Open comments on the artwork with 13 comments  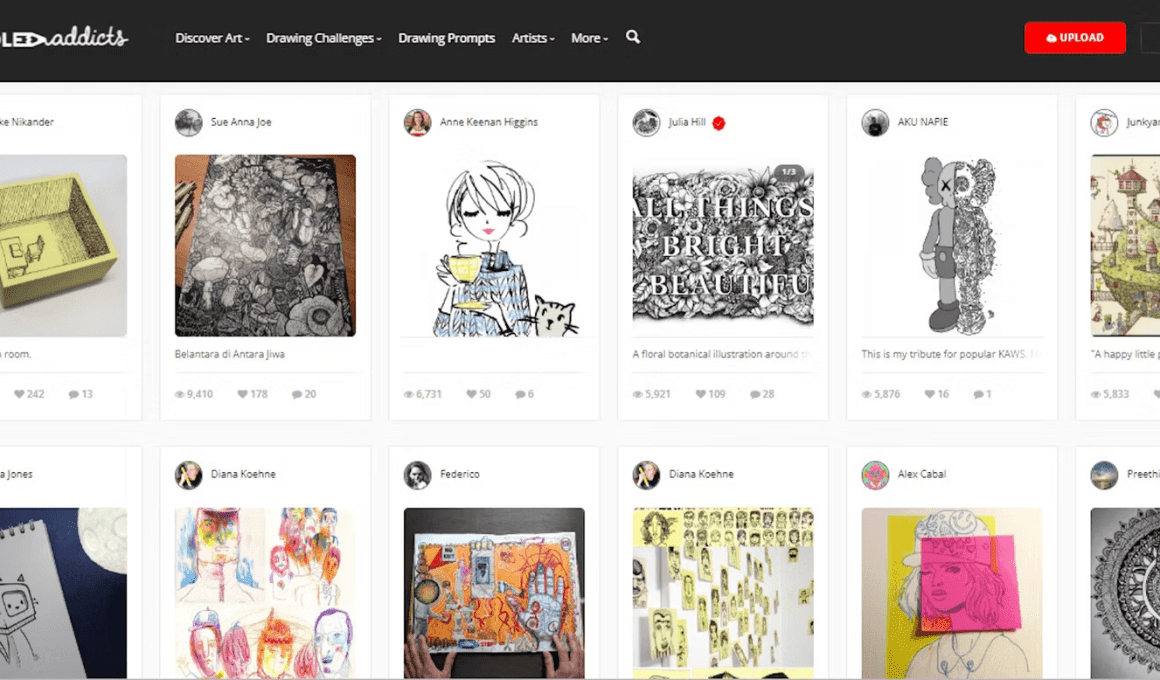pyautogui.click(x=73, y=394)
